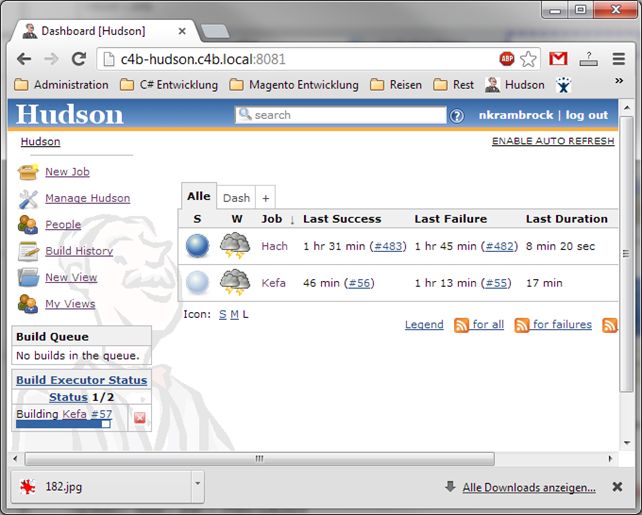
Task: Click Alle Downloads anzeigen link
Action: (529, 487)
